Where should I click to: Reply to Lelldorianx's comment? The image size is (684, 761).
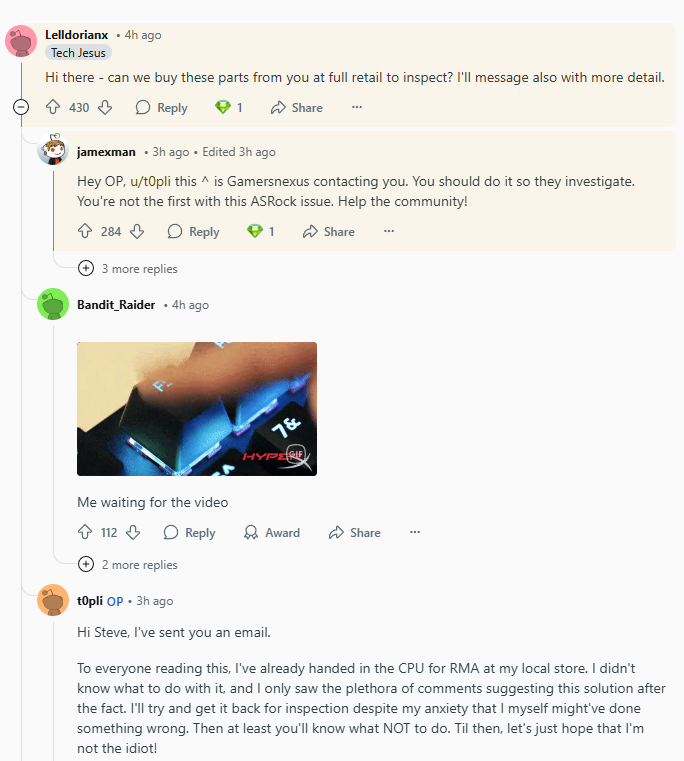coord(162,107)
